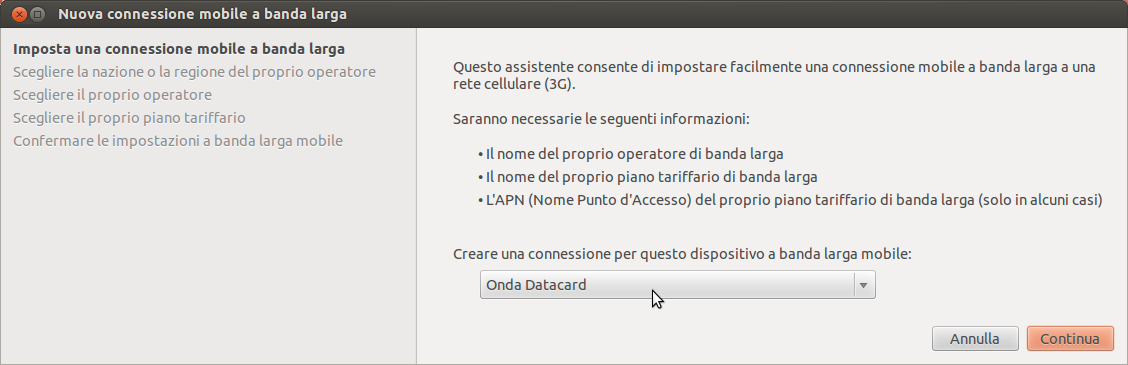Image resolution: width=1128 pixels, height=365 pixels.
Task: Click the Continua button
Action: point(1070,338)
